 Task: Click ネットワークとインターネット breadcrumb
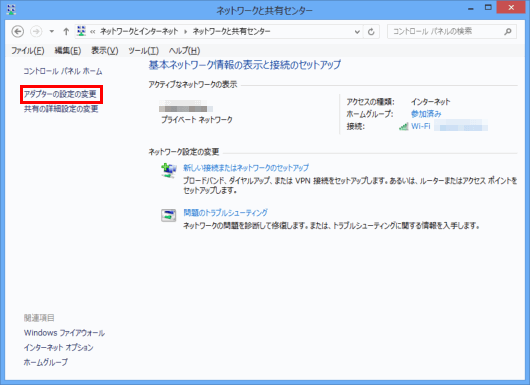(x=139, y=31)
